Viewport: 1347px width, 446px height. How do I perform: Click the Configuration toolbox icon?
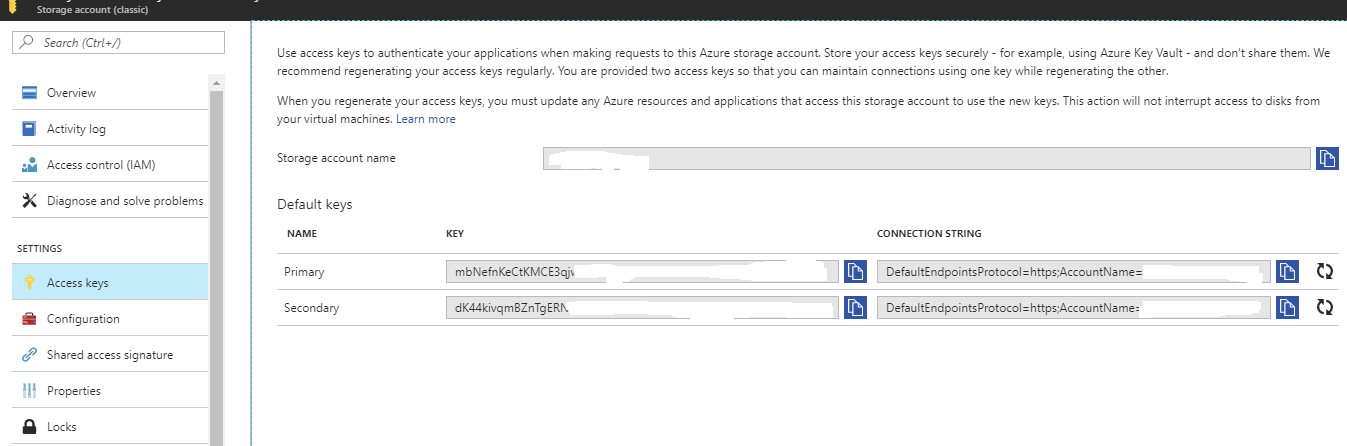pyautogui.click(x=29, y=319)
